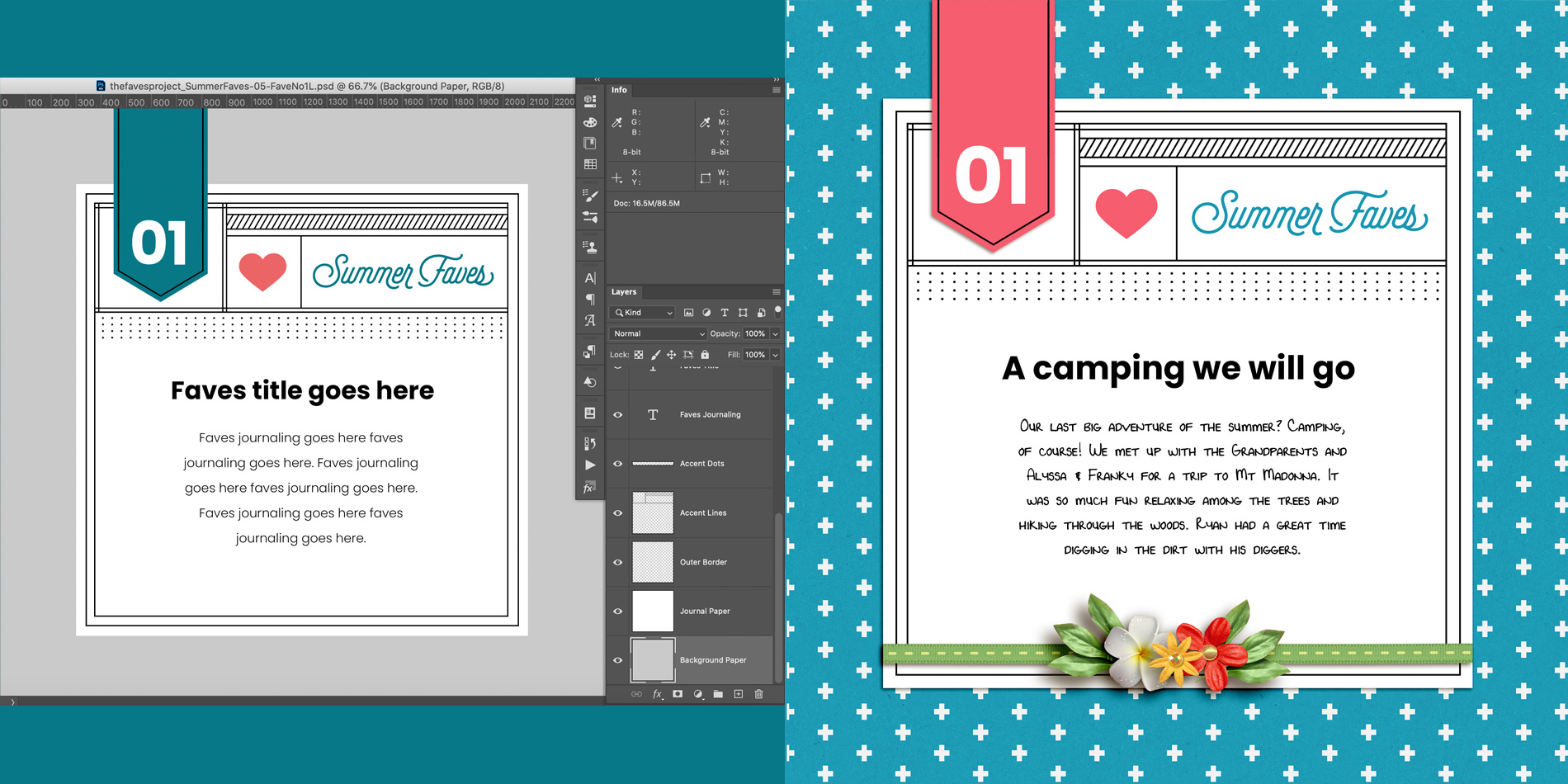1568x784 pixels.
Task: Select the Info panel tab
Action: [x=619, y=90]
